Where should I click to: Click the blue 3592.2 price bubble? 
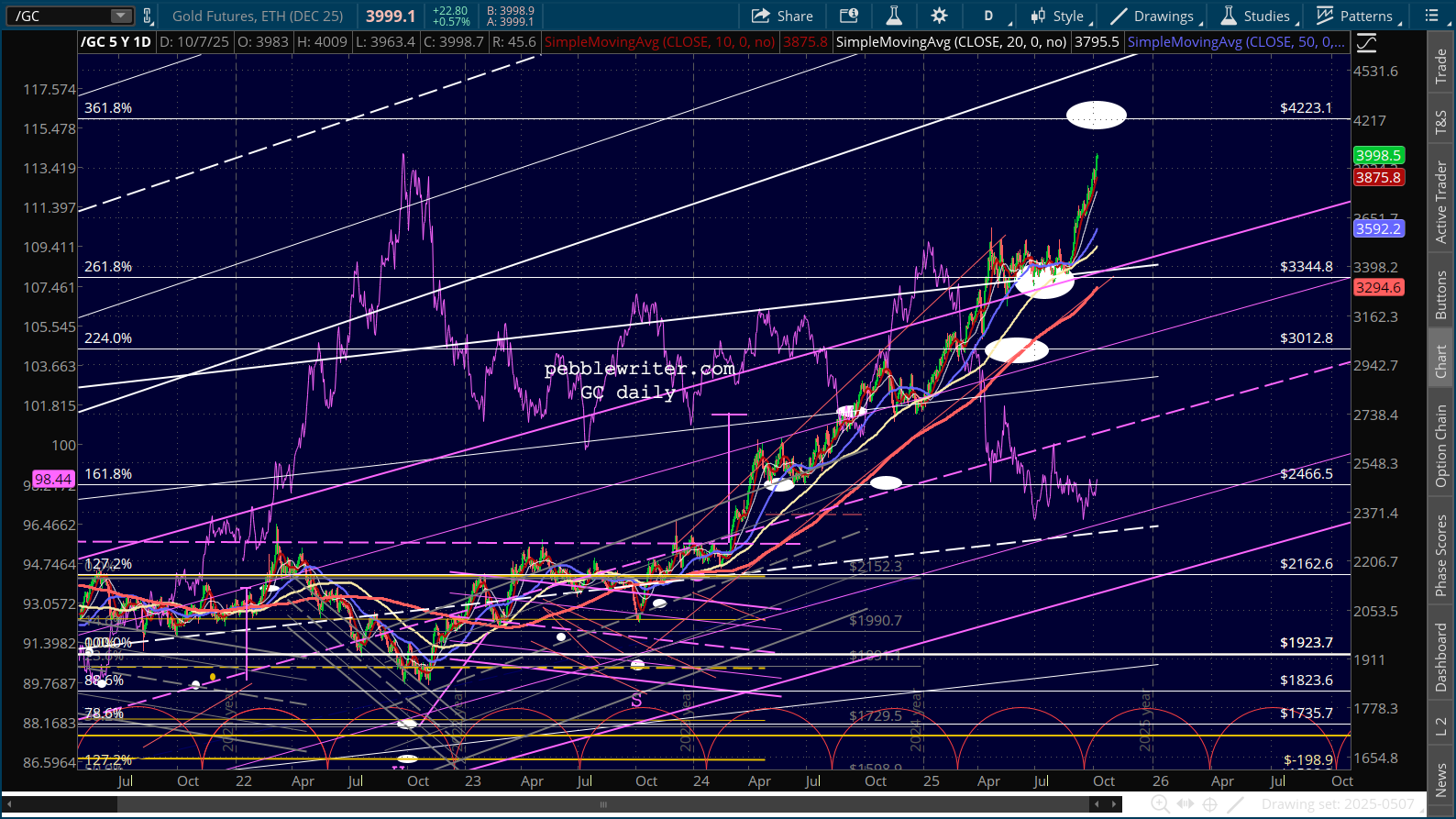click(x=1379, y=228)
